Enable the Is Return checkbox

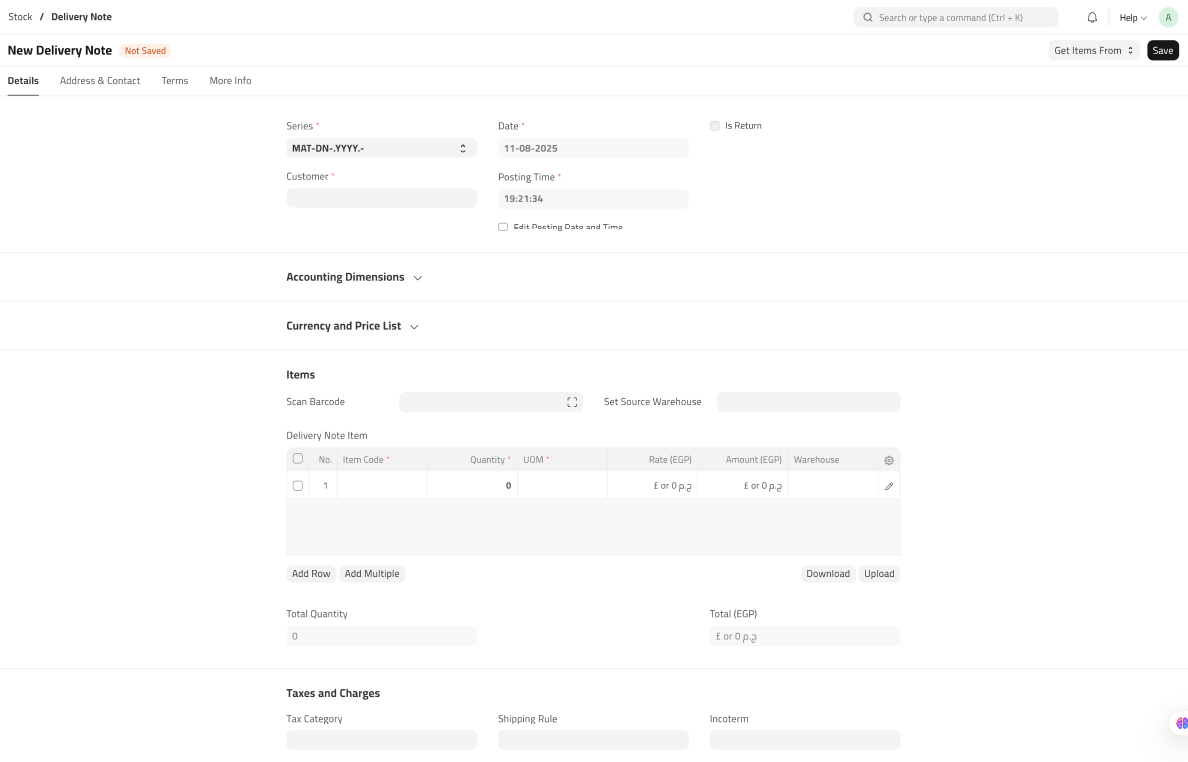point(715,126)
